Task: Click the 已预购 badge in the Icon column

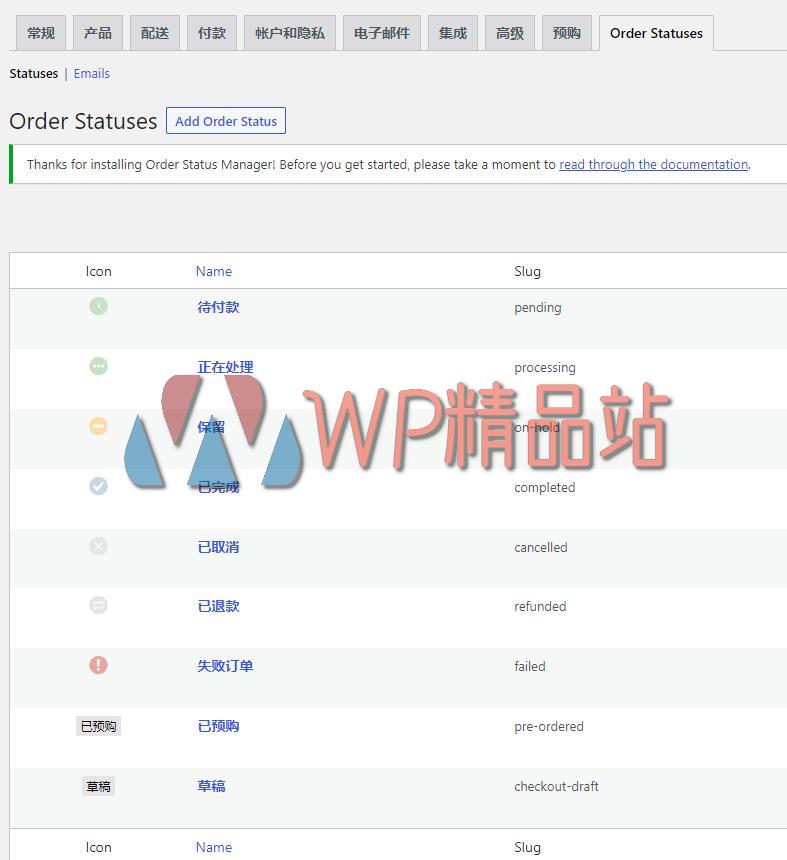Action: pyautogui.click(x=98, y=726)
